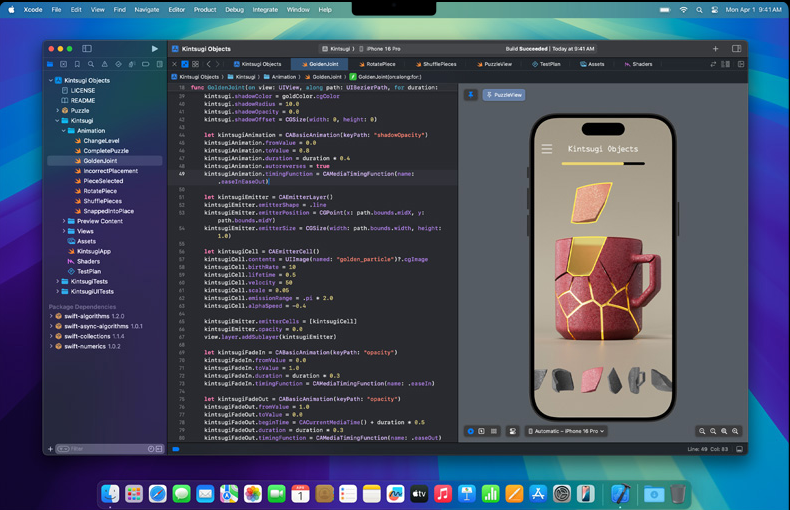Open the Test navigator diamond icon
This screenshot has width=790, height=510.
tap(118, 65)
